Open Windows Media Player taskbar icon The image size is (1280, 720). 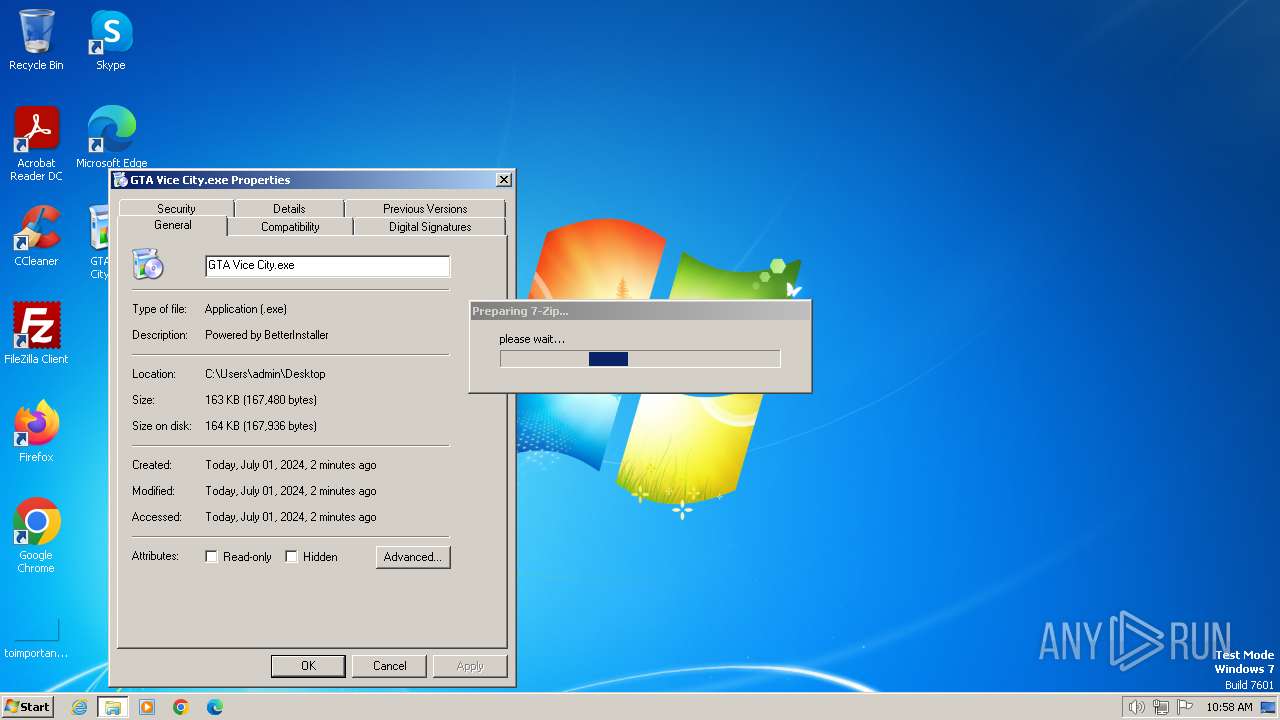tap(147, 707)
